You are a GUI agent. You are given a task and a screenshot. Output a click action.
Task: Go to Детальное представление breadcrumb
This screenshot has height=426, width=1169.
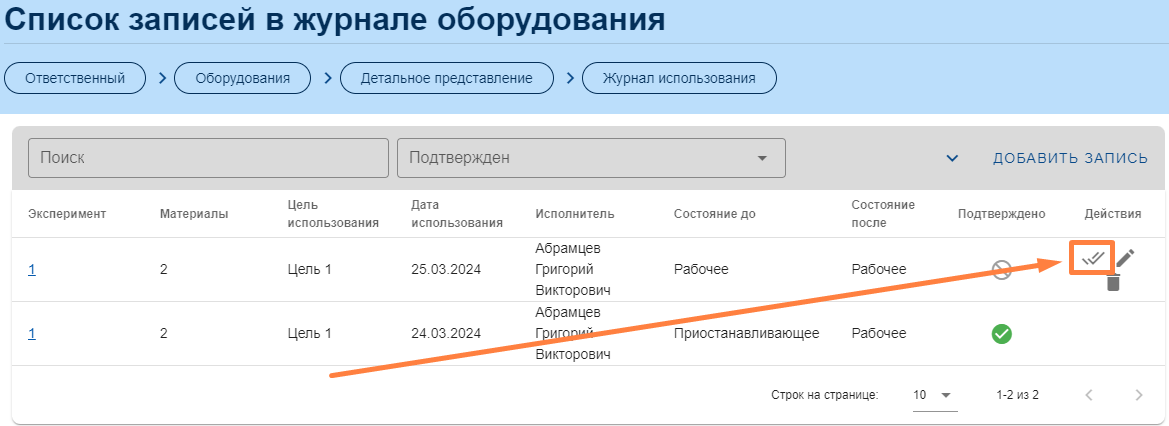point(446,78)
